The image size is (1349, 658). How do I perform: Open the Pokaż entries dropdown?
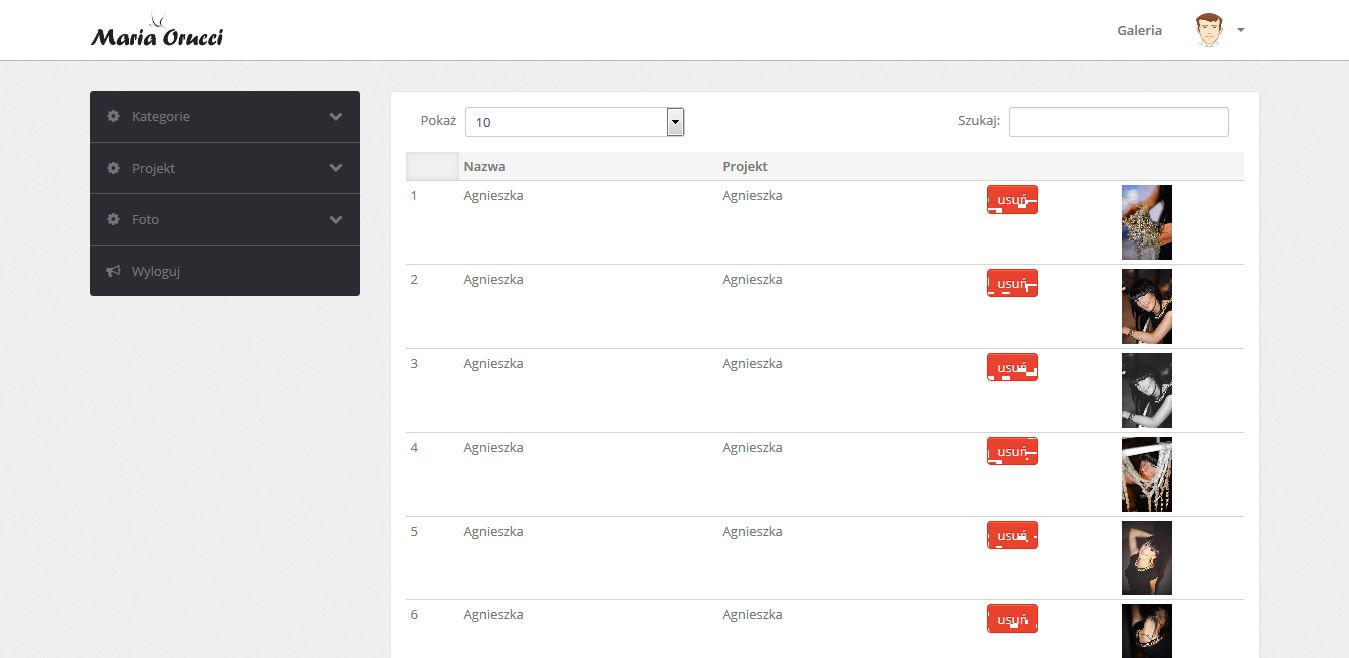click(574, 122)
